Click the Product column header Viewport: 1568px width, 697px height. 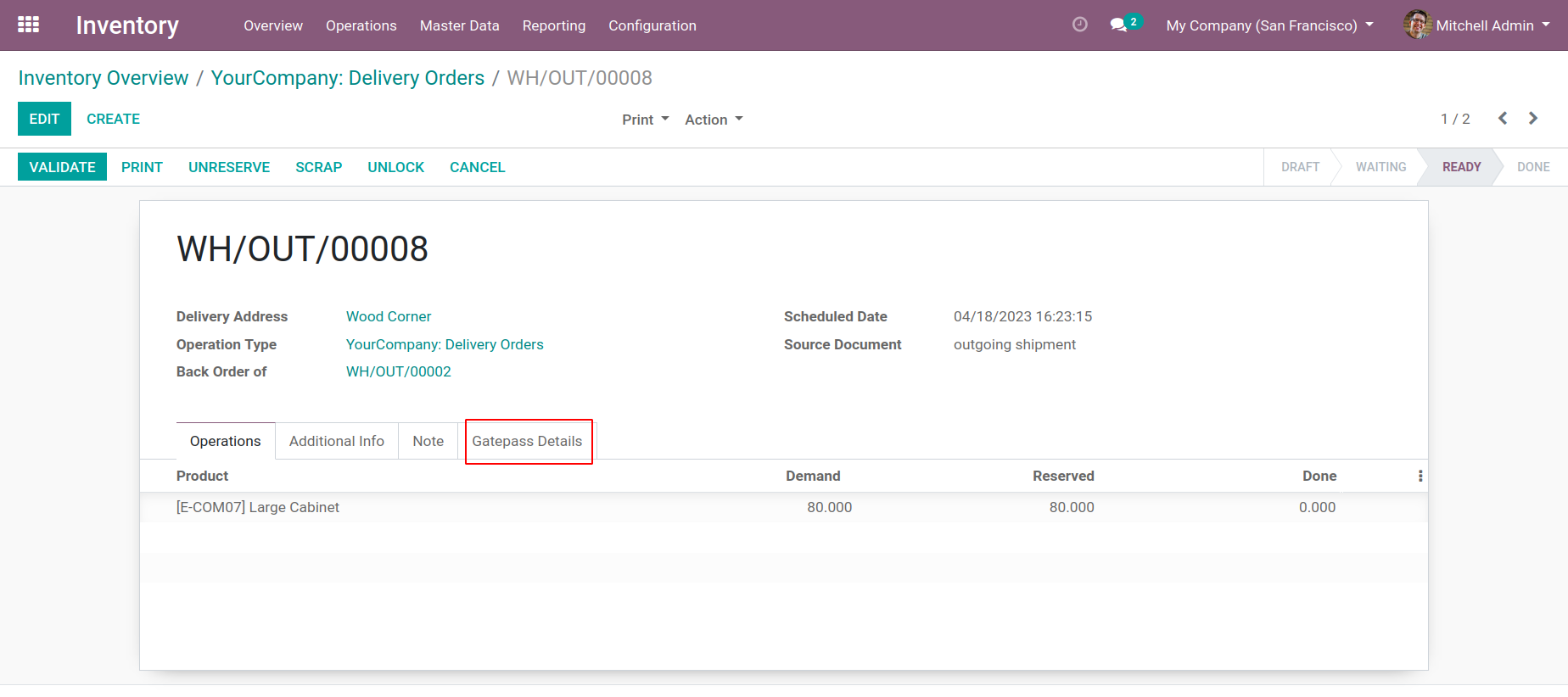[x=202, y=476]
